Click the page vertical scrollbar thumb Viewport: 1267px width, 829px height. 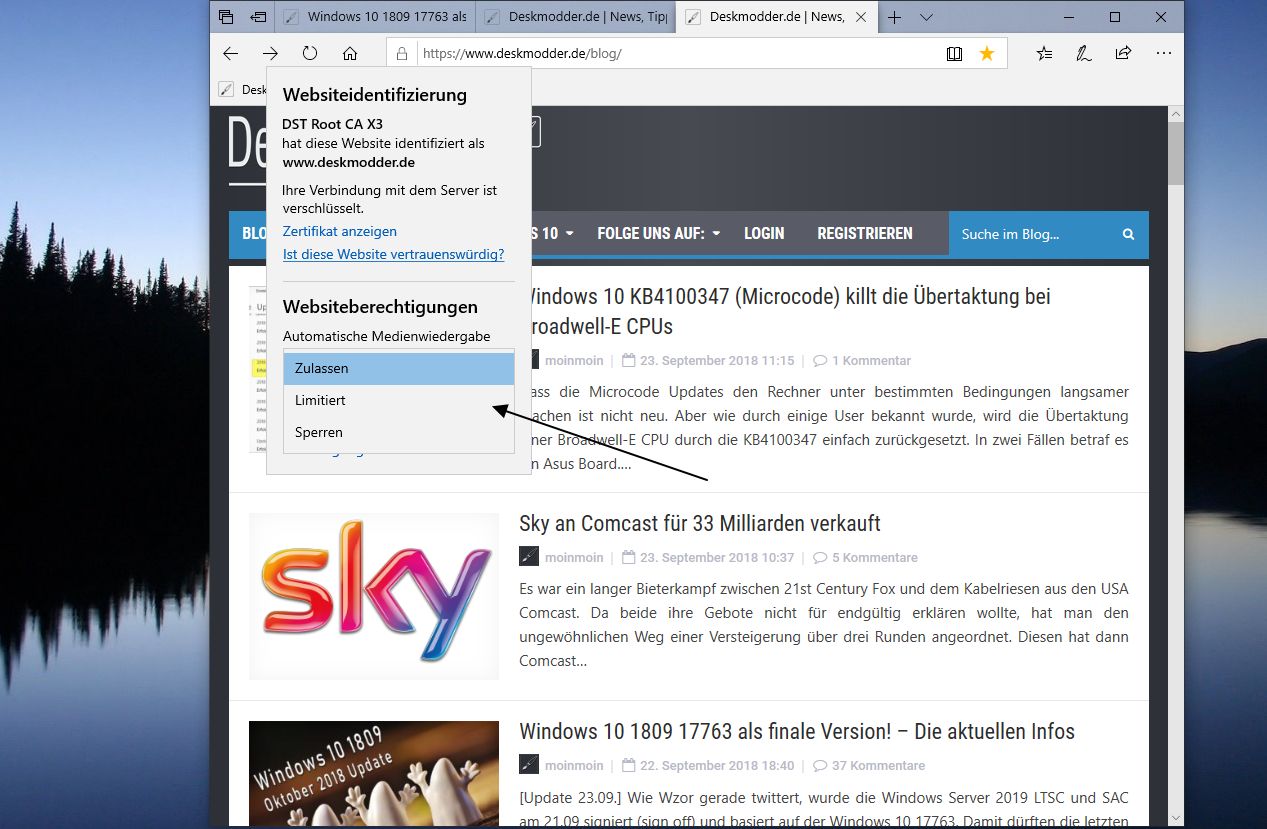pos(1176,153)
